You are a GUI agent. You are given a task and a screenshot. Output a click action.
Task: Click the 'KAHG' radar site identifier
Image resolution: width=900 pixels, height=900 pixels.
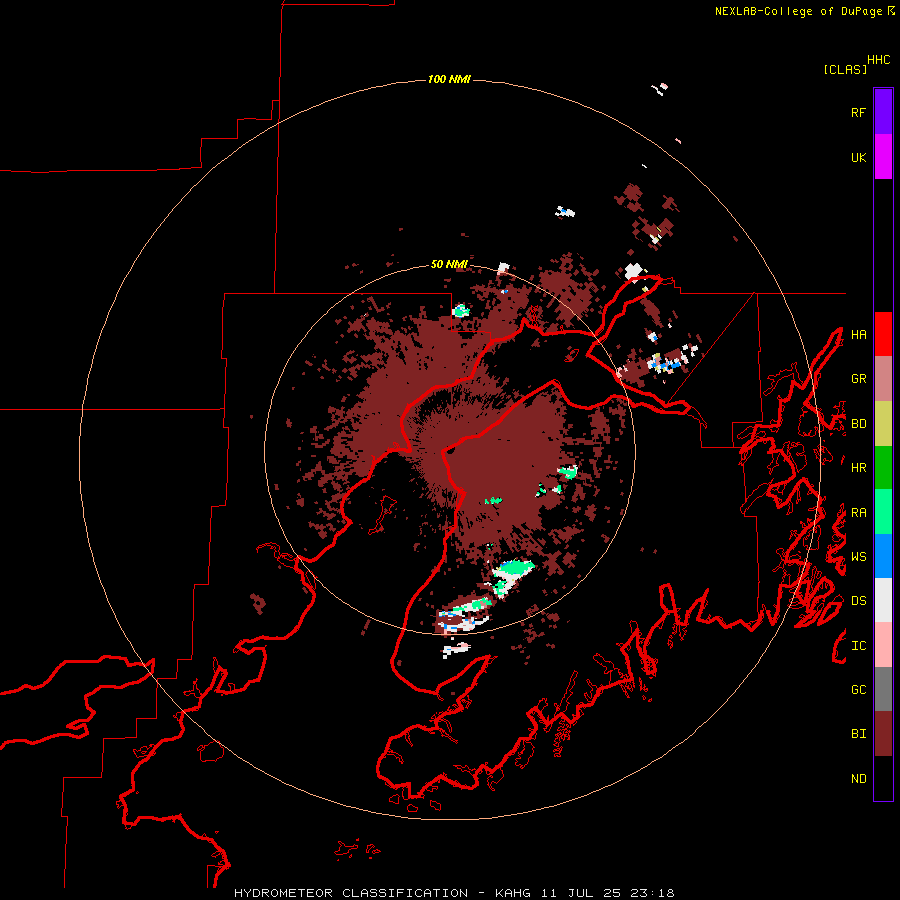pos(513,893)
